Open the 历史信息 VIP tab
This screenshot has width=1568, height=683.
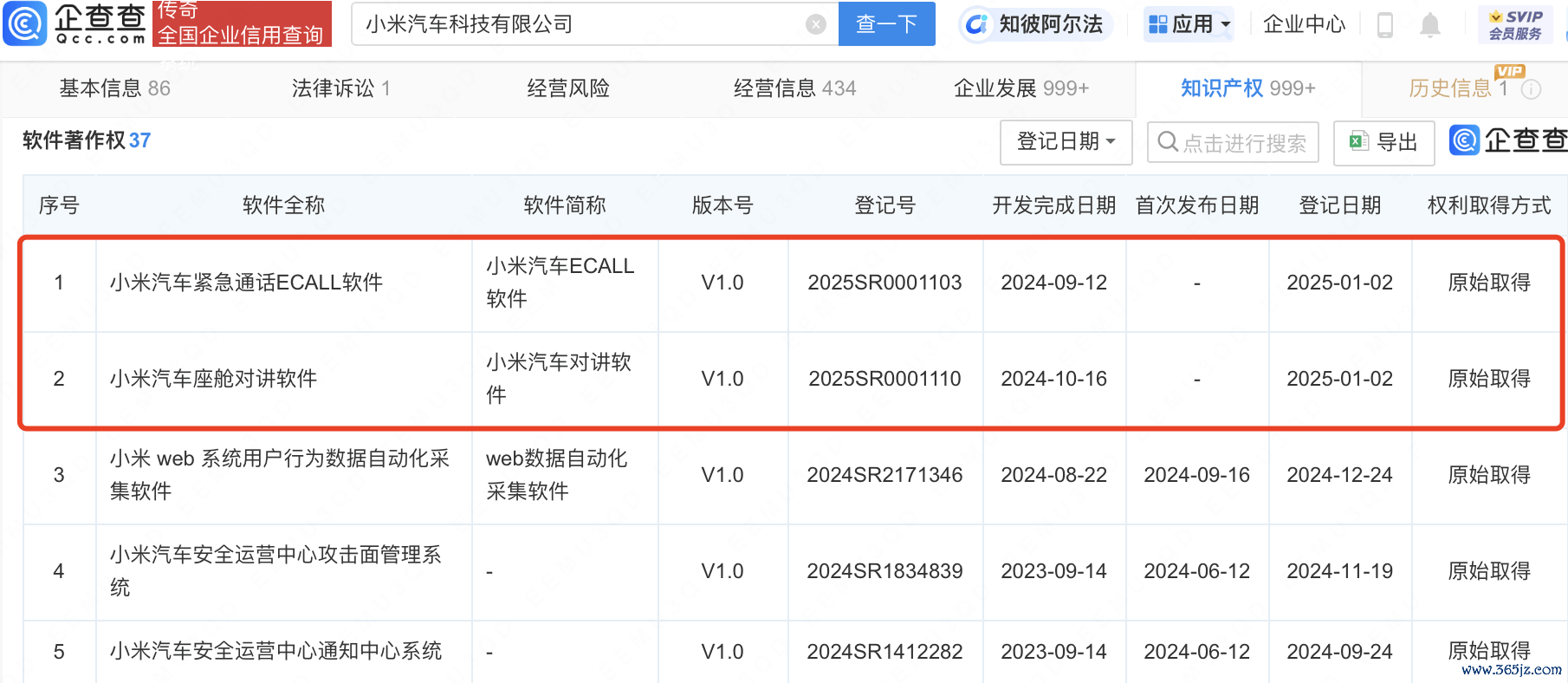click(x=1459, y=88)
